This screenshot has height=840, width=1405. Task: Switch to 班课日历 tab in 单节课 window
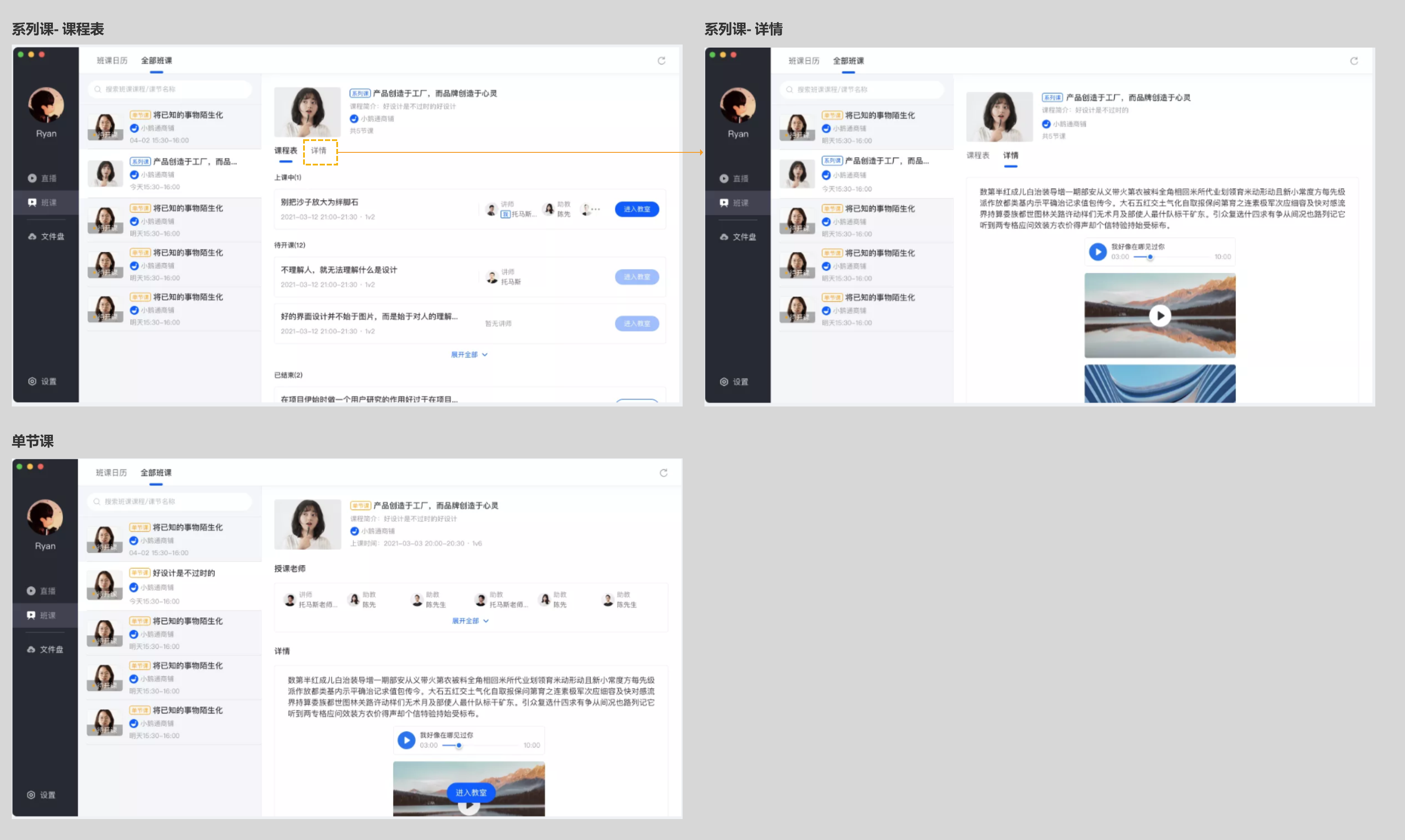click(111, 473)
